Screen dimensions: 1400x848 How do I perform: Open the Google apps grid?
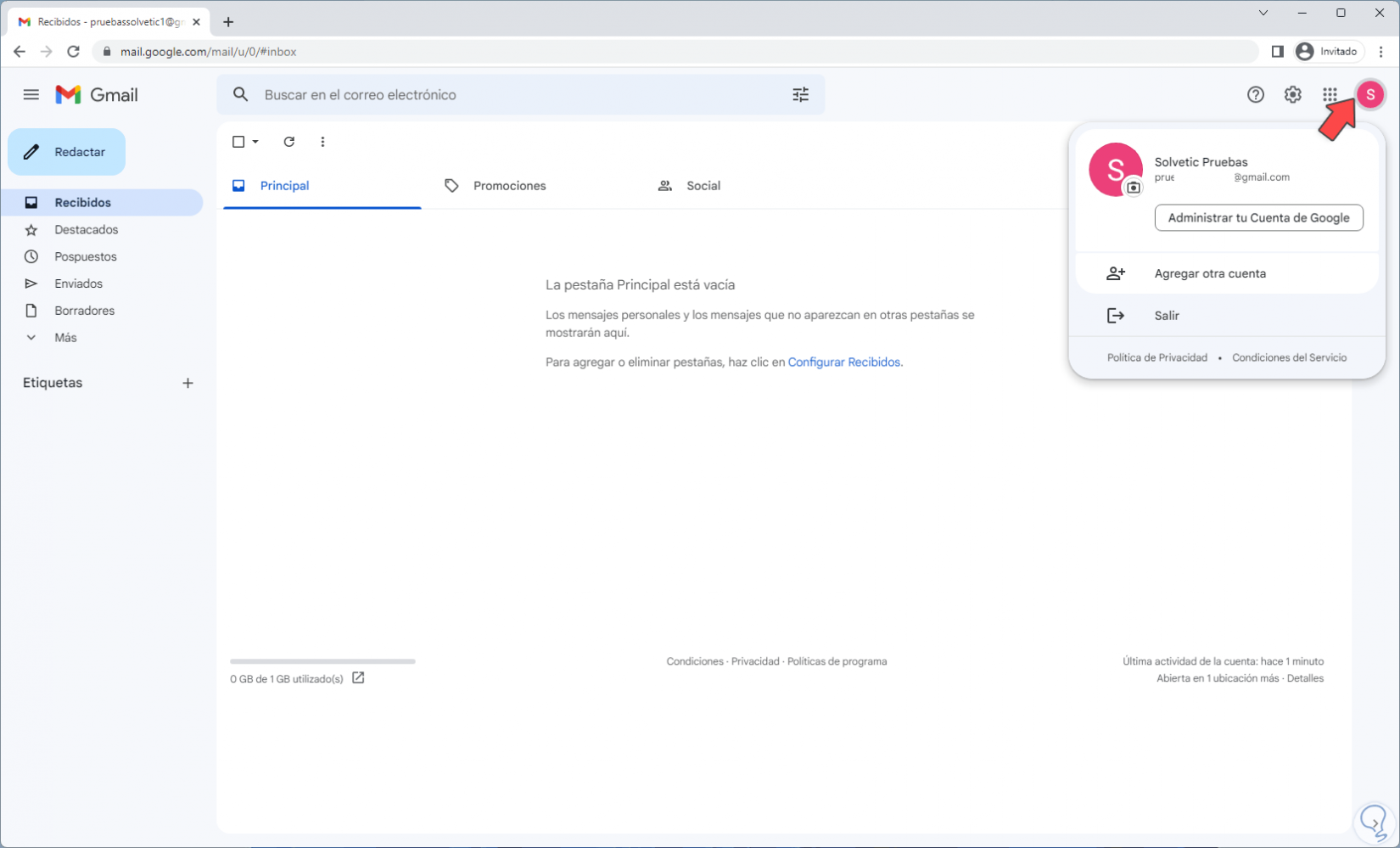[x=1330, y=95]
